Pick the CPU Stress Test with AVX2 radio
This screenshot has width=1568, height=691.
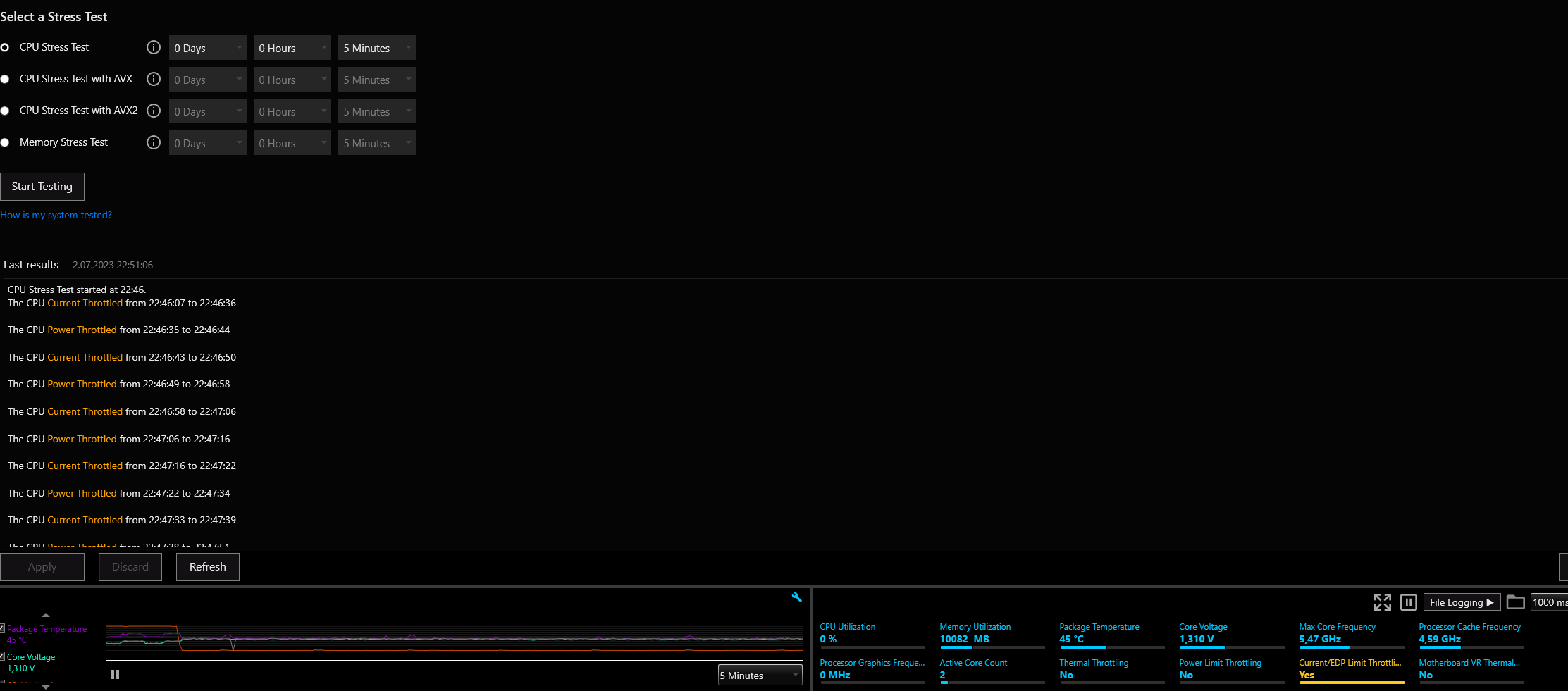(x=5, y=111)
